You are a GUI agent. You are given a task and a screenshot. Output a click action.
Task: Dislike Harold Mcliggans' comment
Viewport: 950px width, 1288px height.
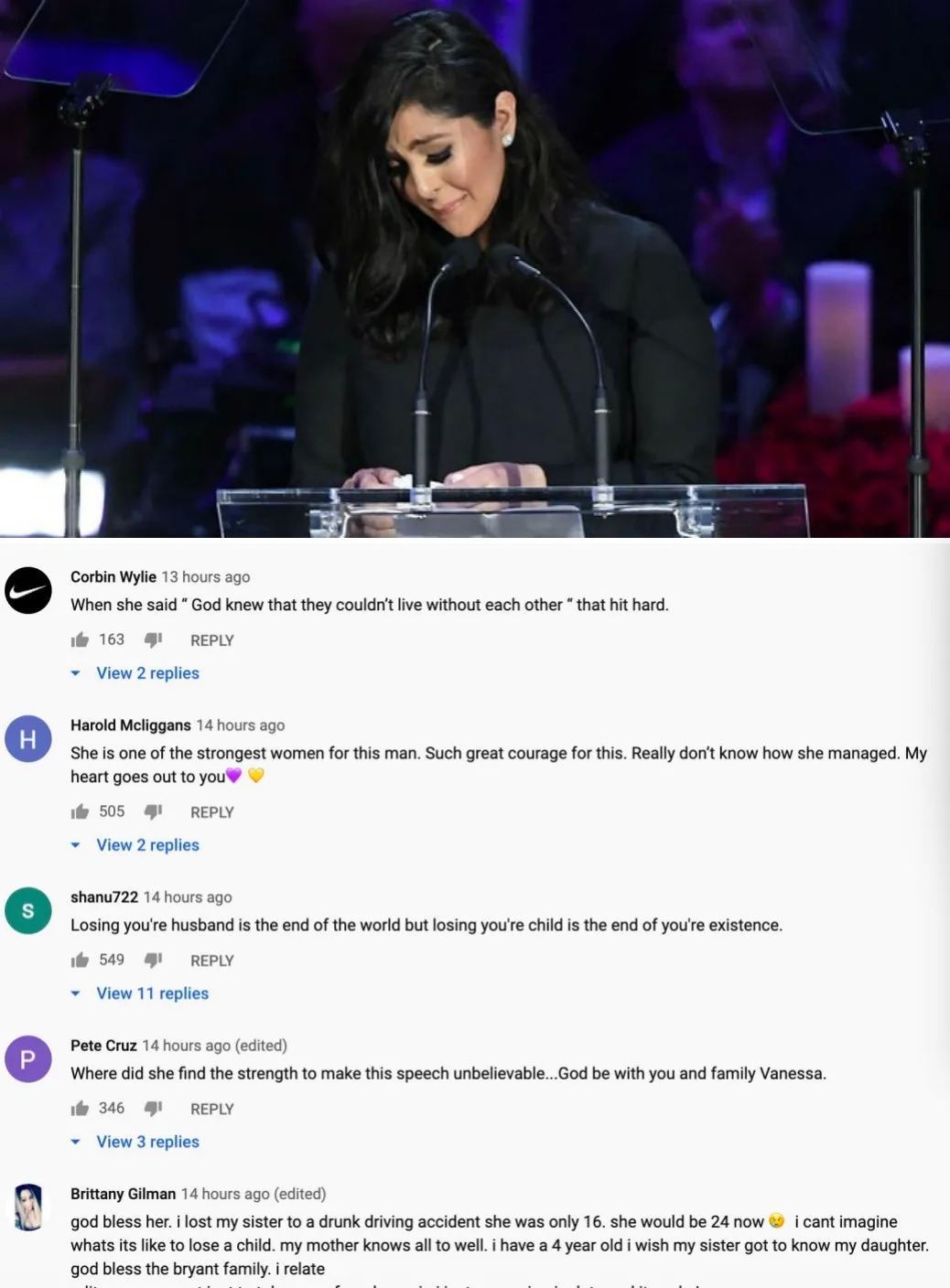pyautogui.click(x=153, y=811)
